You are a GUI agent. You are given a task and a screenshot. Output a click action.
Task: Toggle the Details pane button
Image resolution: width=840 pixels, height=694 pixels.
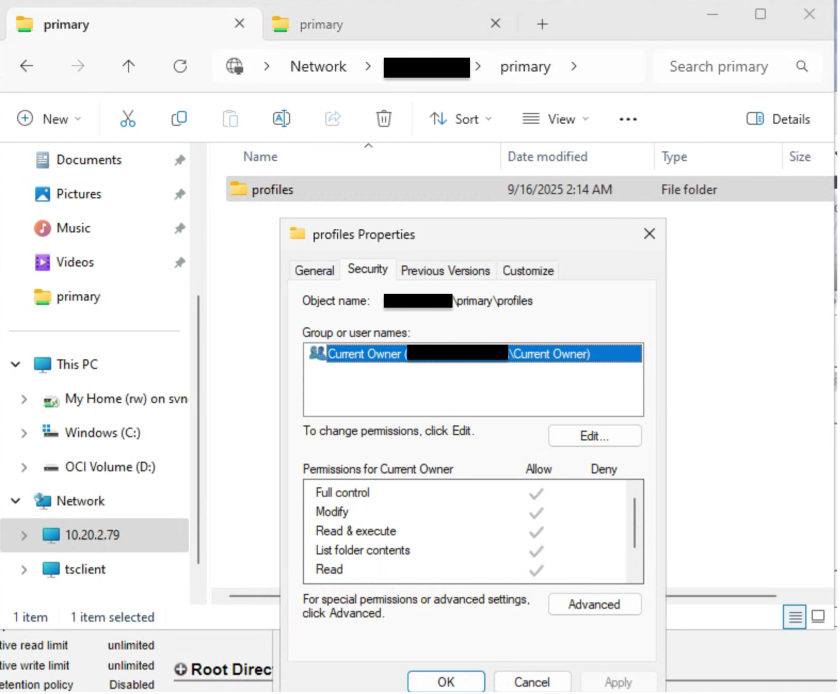point(779,119)
